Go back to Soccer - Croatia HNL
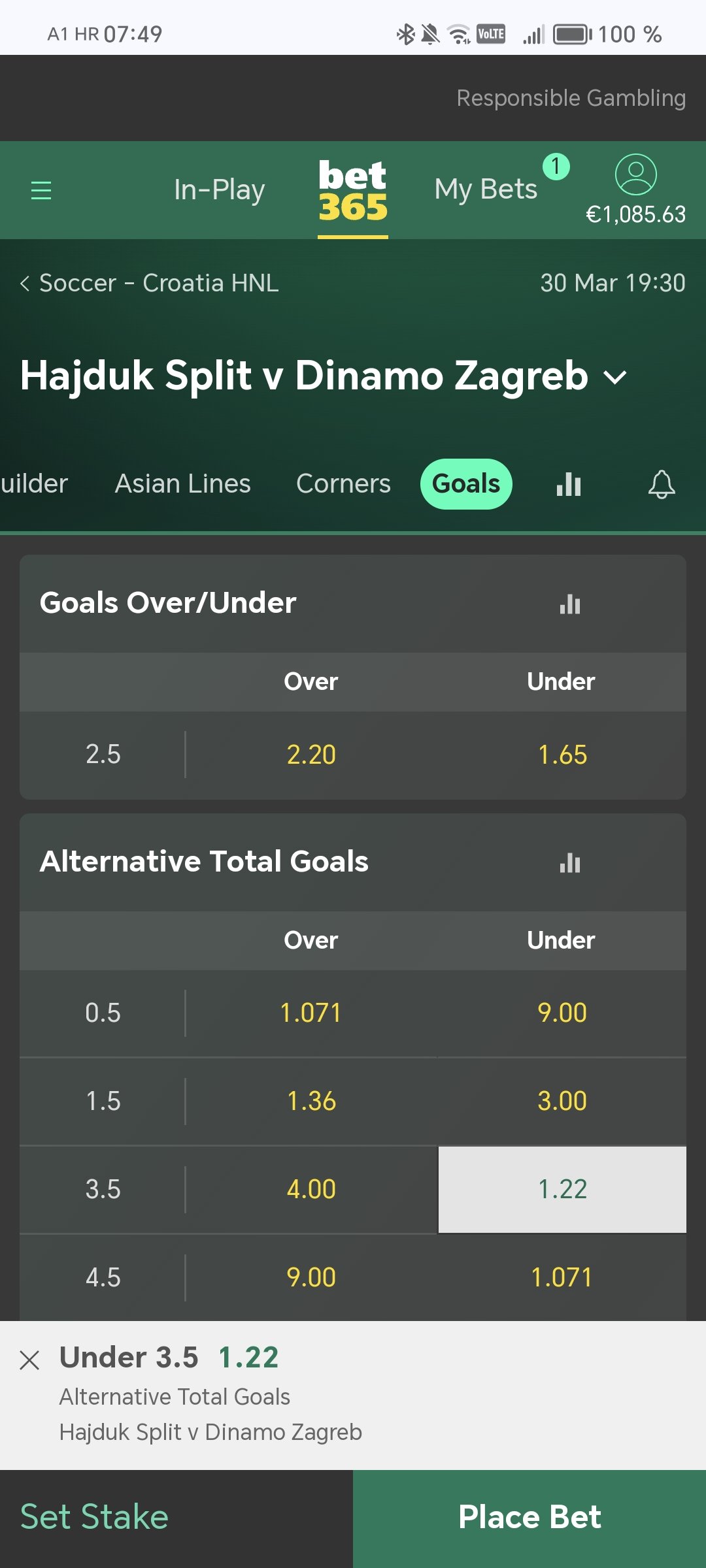This screenshot has width=706, height=1568. pyautogui.click(x=150, y=283)
